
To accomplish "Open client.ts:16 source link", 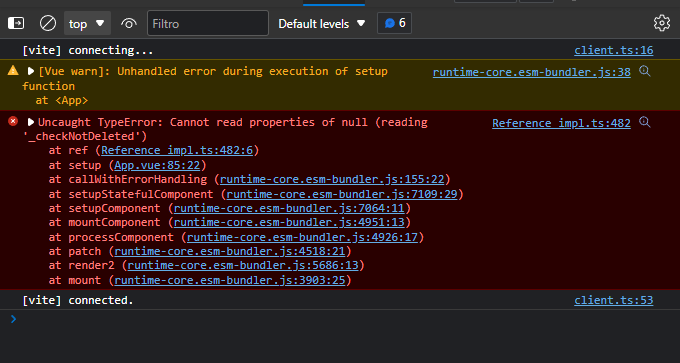I will (614, 50).
